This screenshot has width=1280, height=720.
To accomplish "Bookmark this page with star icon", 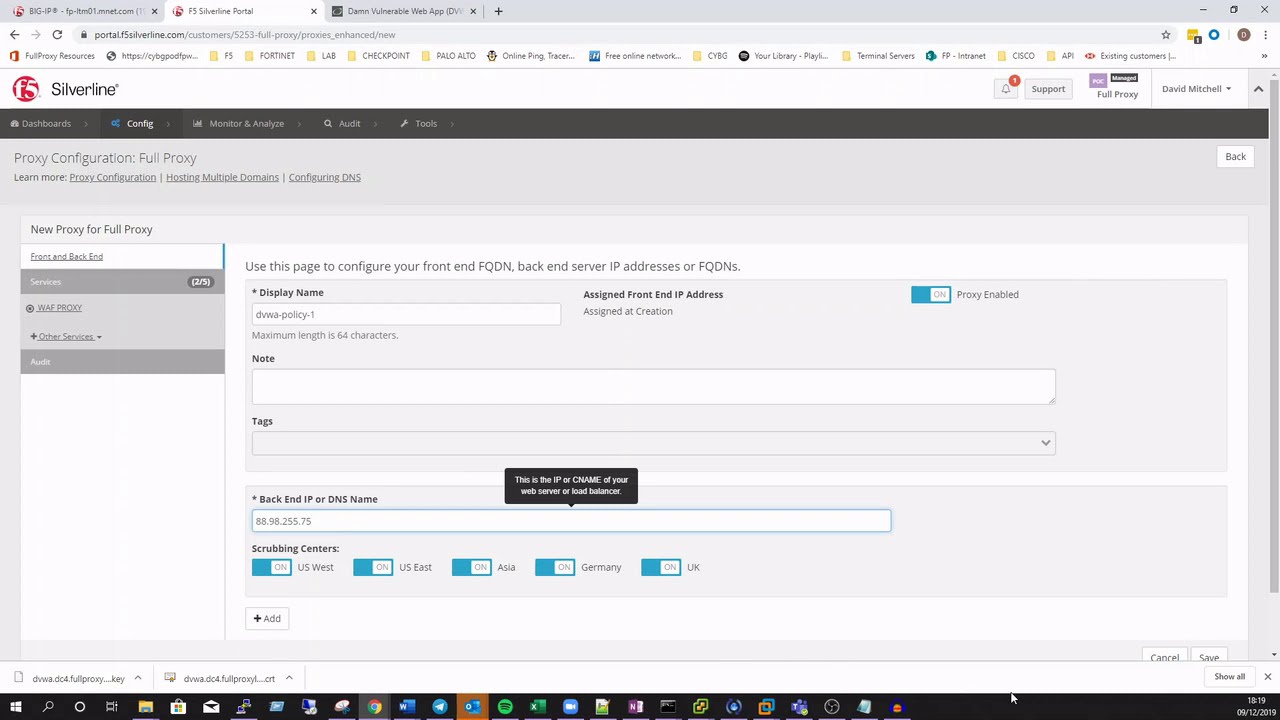I will (1166, 35).
